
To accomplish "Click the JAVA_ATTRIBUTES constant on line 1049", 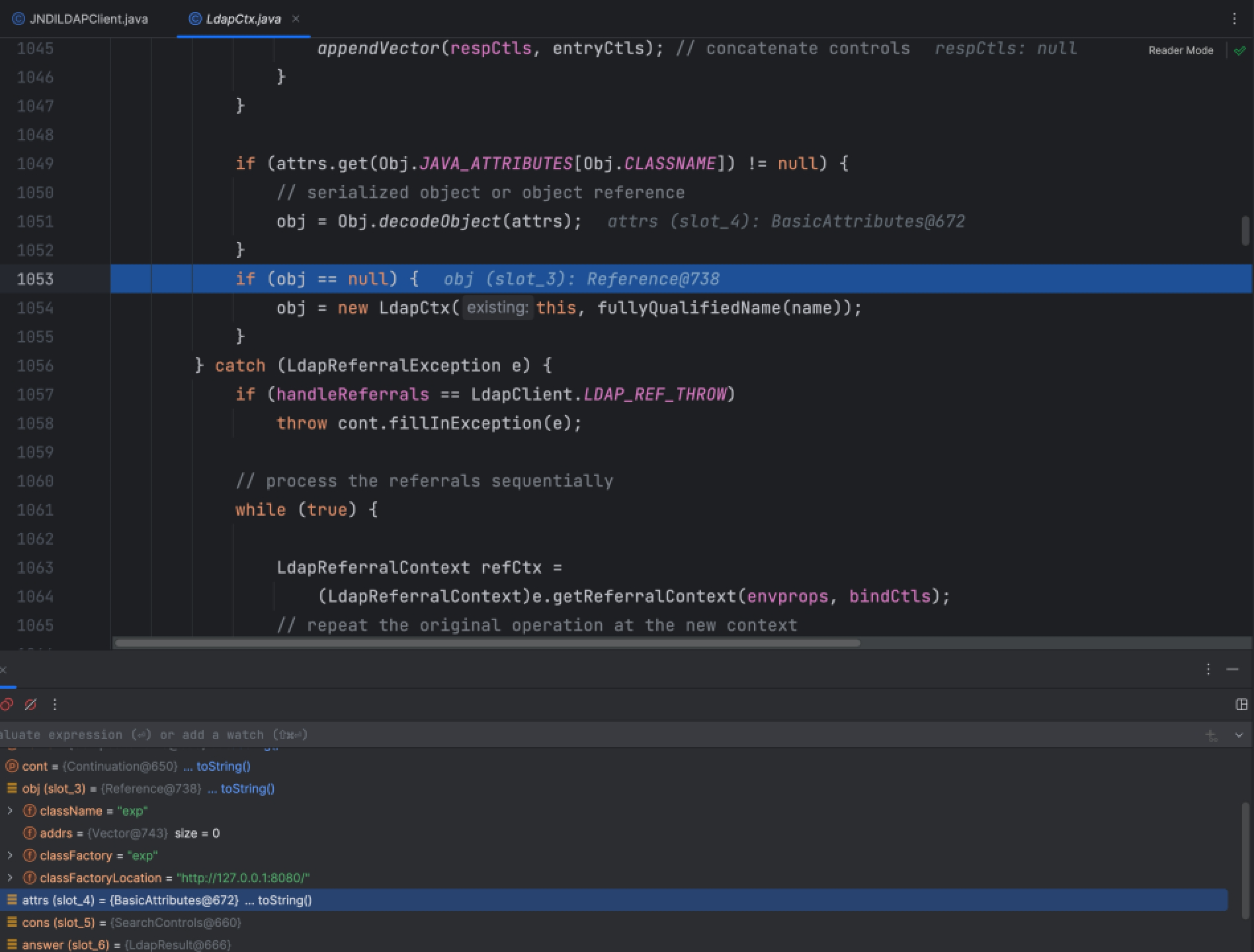I will tap(496, 163).
